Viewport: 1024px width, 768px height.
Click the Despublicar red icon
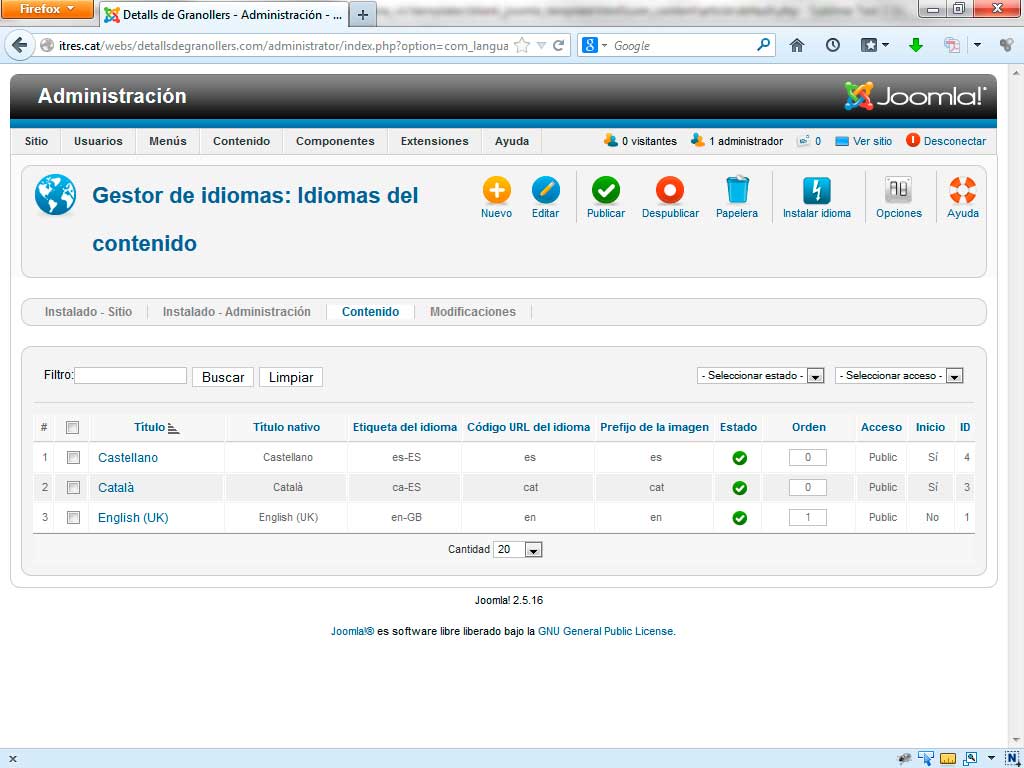(x=670, y=190)
